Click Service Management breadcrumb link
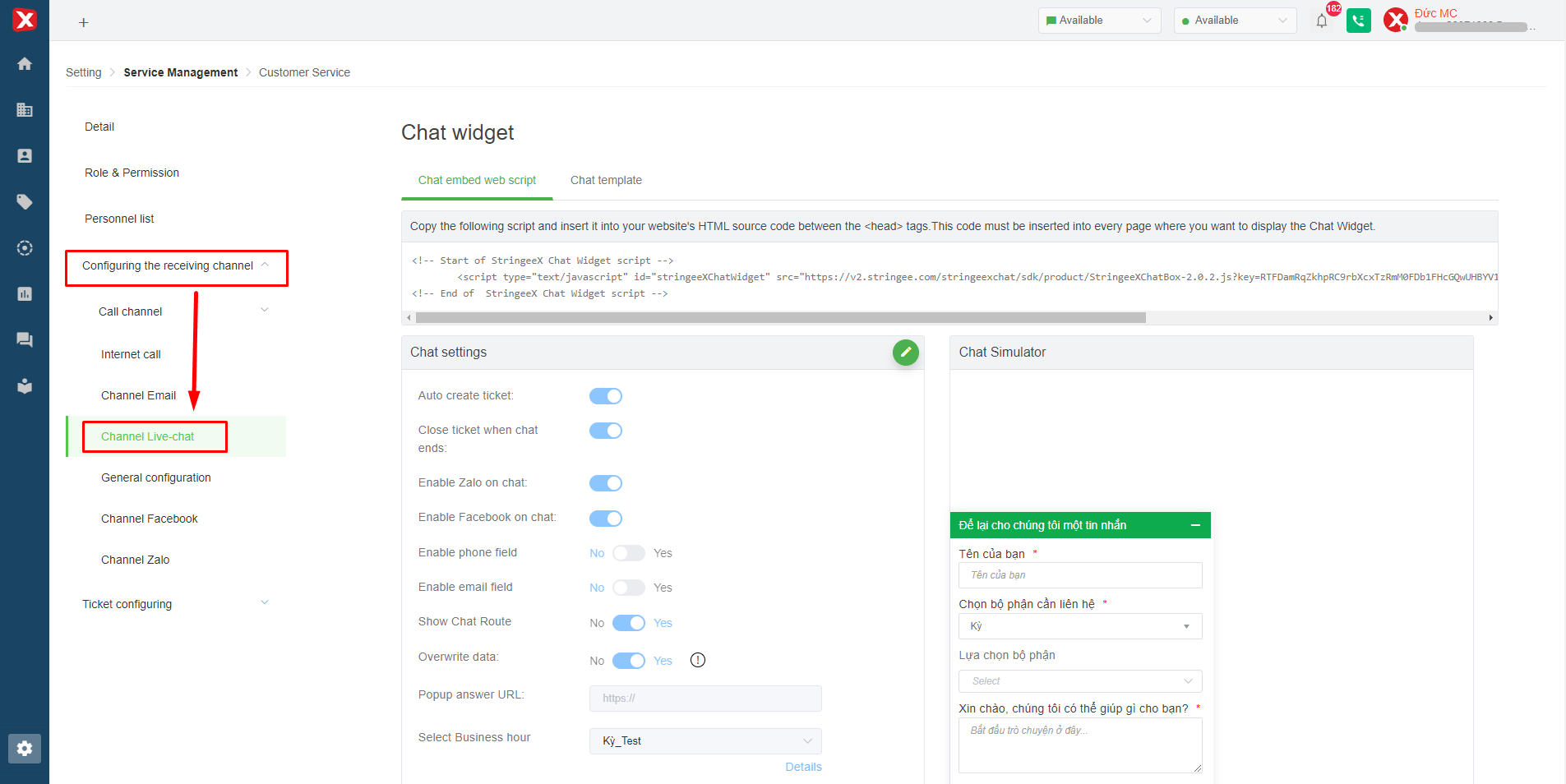 (181, 72)
